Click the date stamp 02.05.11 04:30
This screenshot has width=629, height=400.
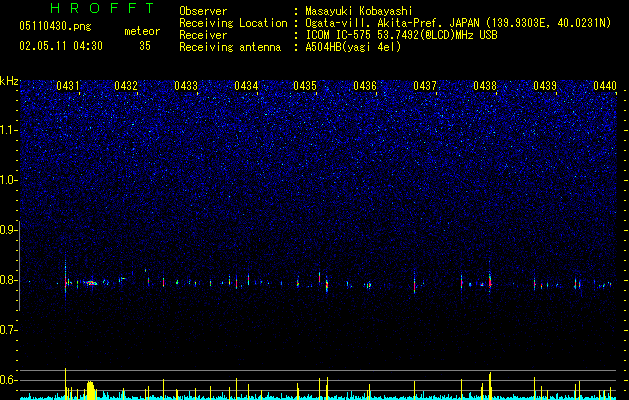tap(61, 46)
